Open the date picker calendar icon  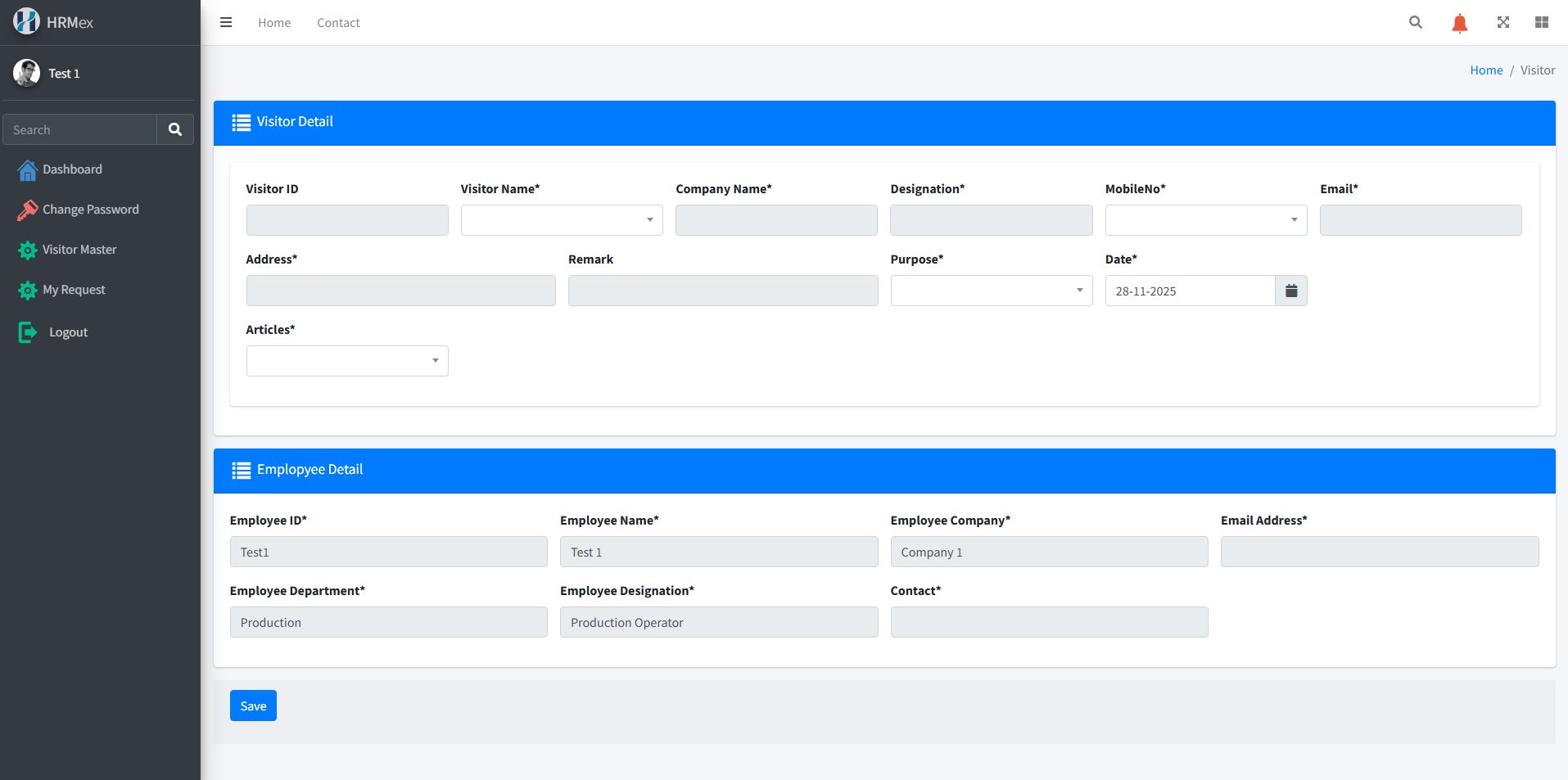click(1291, 291)
